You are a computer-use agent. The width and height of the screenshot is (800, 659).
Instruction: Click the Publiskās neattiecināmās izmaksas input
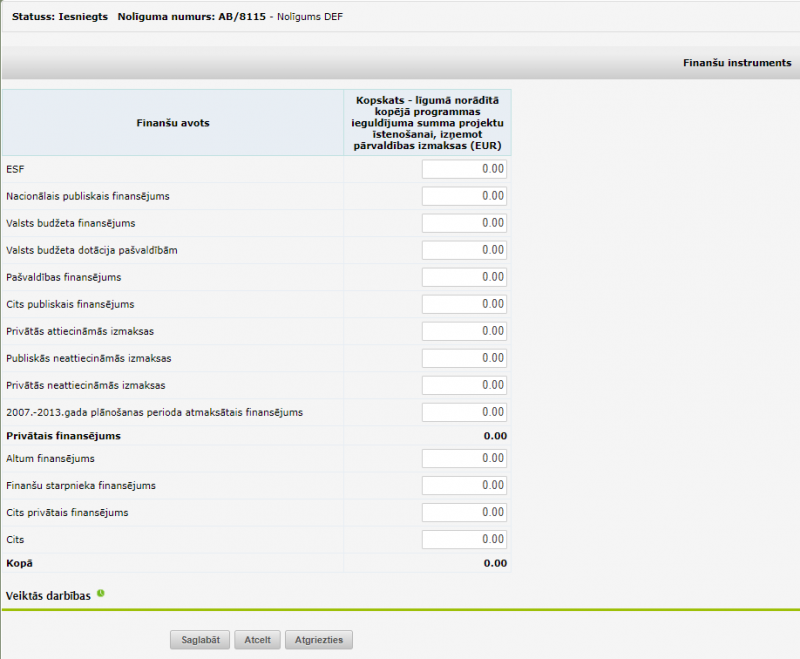pyautogui.click(x=464, y=358)
